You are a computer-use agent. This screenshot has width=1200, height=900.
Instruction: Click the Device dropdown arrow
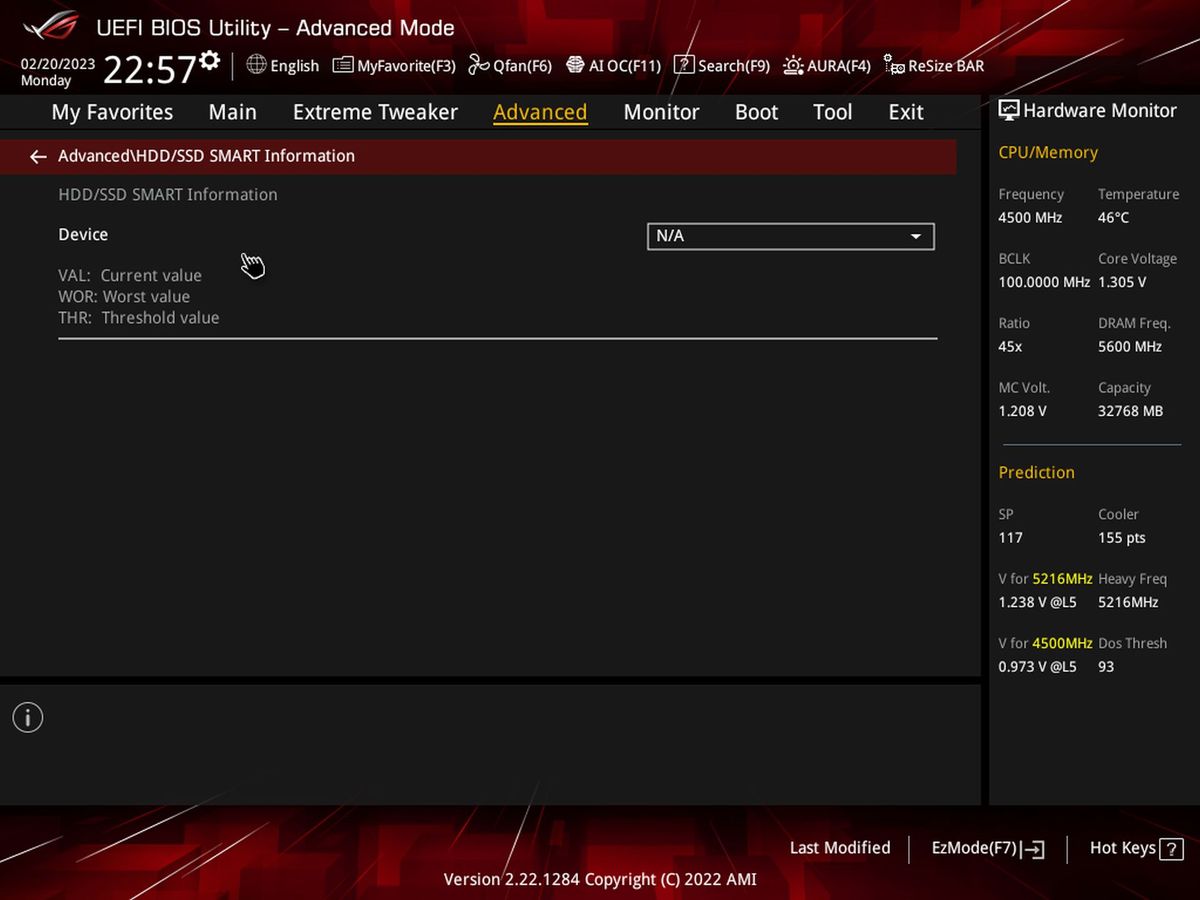[915, 237]
